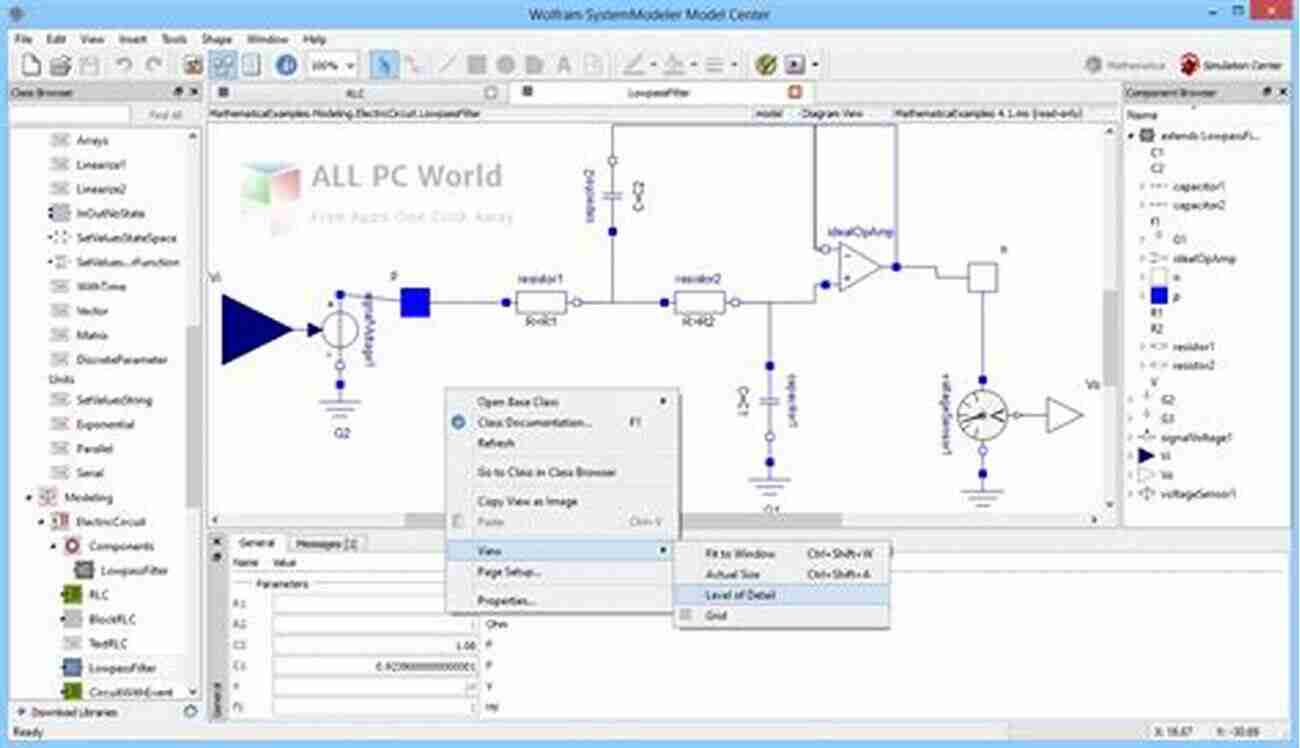Redo via the toolbar arrow icon

(153, 66)
